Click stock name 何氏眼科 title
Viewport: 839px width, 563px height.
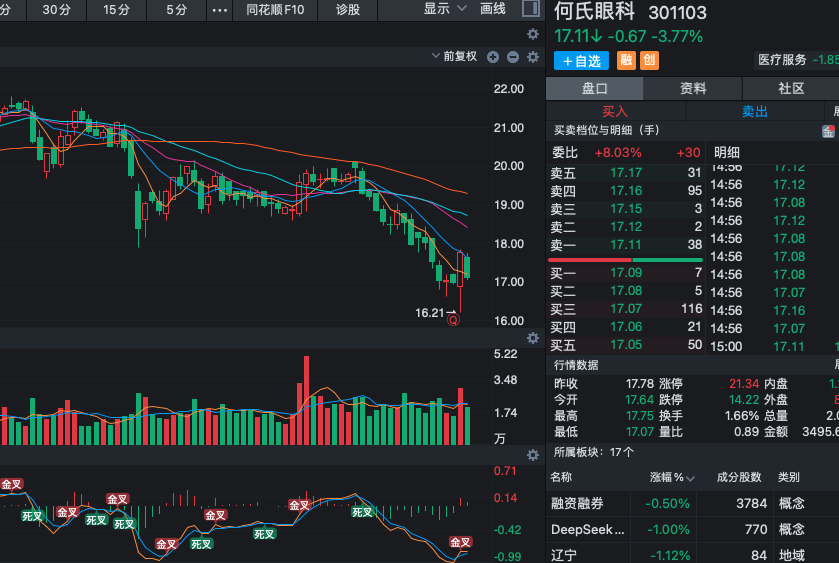click(x=594, y=11)
